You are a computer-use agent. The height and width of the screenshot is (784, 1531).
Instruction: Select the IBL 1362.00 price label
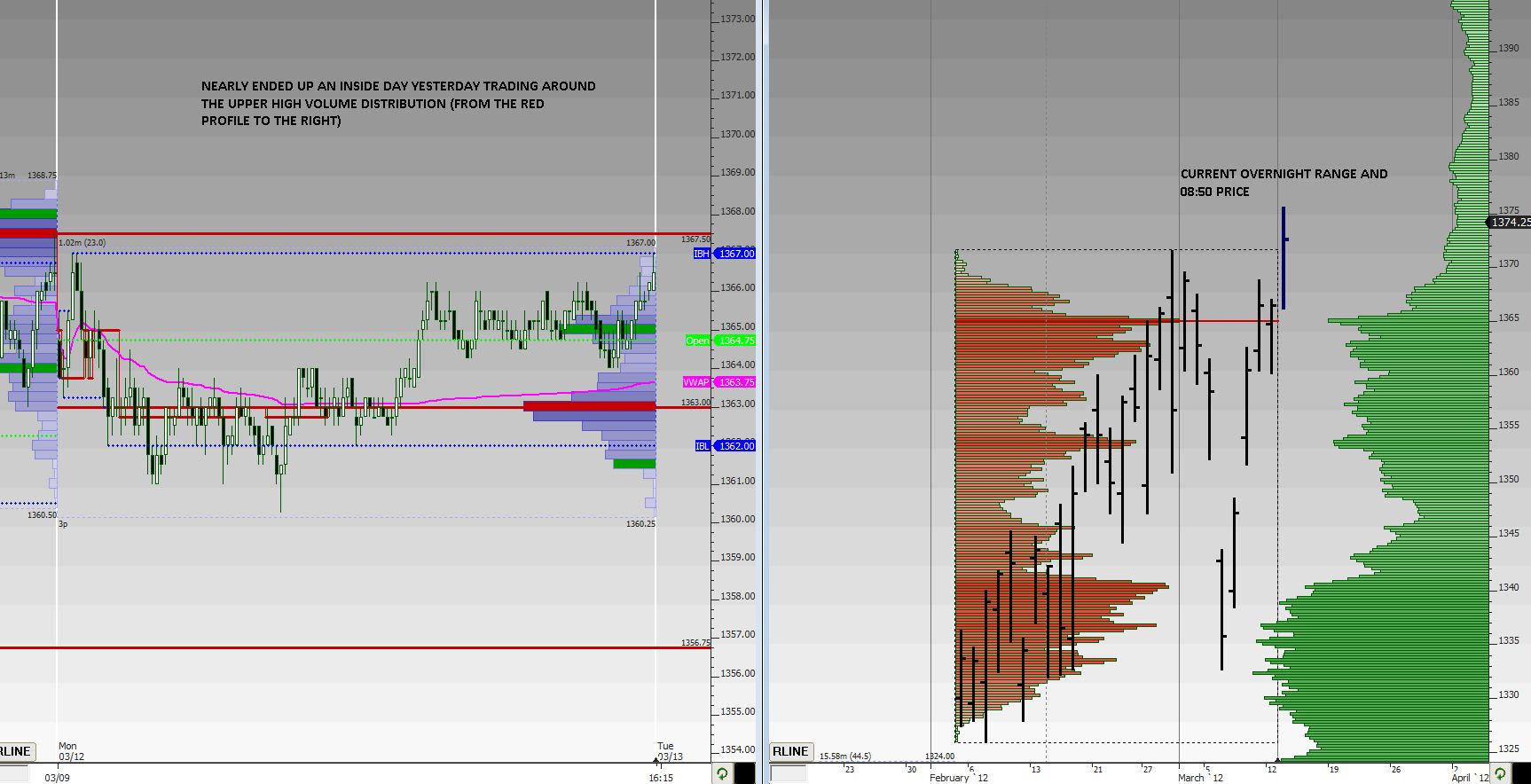[x=725, y=446]
